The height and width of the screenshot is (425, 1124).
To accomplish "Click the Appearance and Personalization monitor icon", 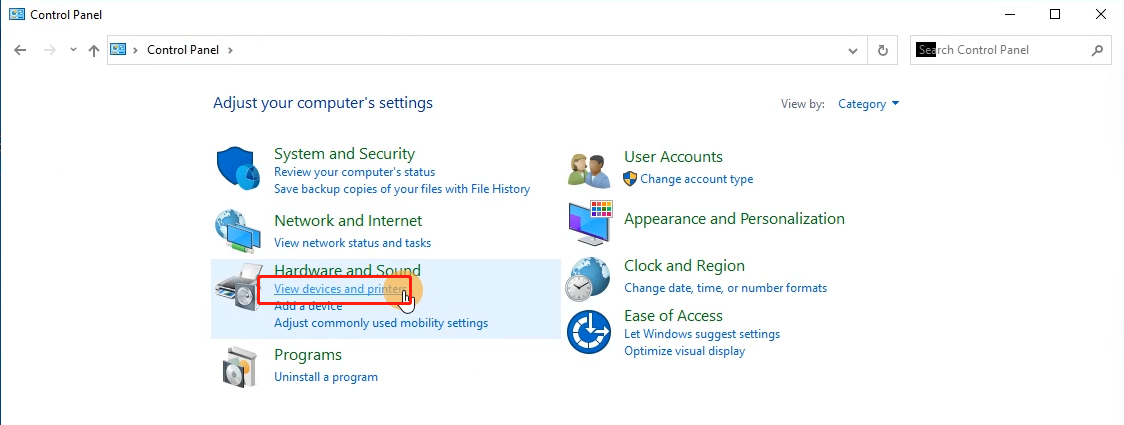I will (590, 224).
